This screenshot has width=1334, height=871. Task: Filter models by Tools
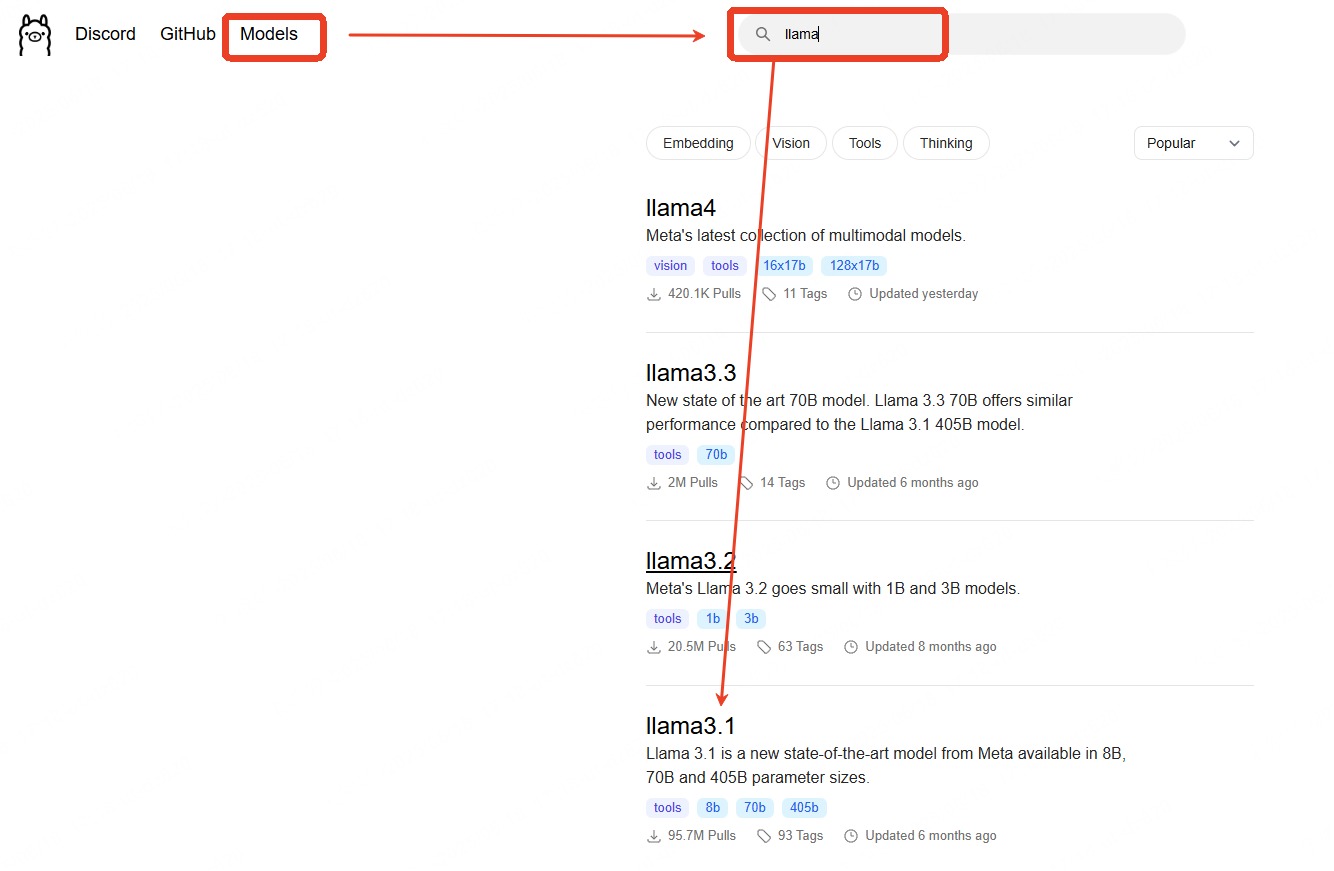pyautogui.click(x=865, y=143)
